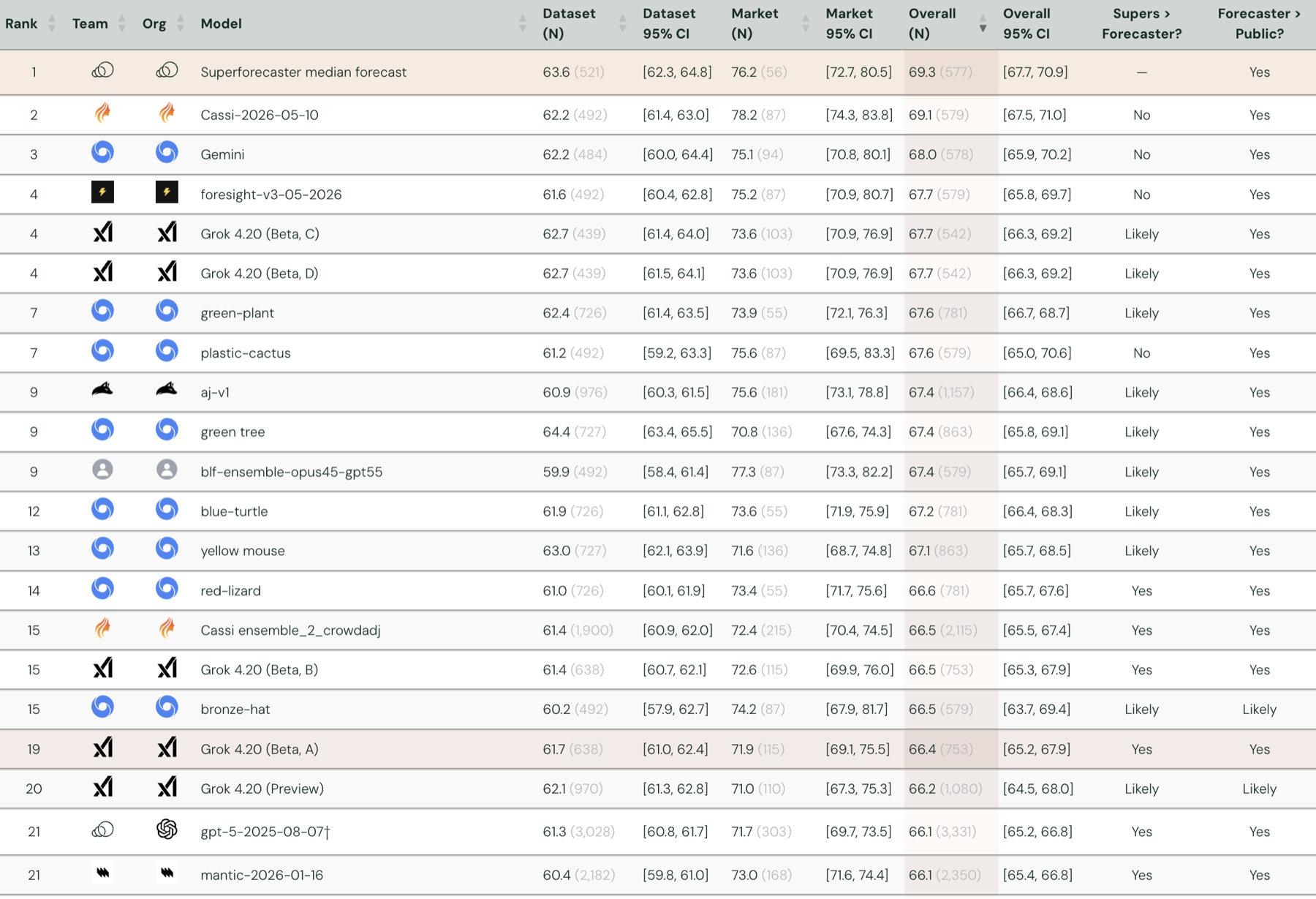Select the "Grok 4.20 (Beta, C)" model name
The width and height of the screenshot is (1316, 899).
(260, 234)
